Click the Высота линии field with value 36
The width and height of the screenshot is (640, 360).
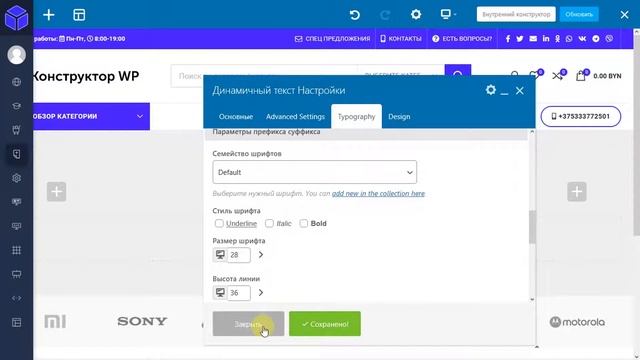point(239,293)
